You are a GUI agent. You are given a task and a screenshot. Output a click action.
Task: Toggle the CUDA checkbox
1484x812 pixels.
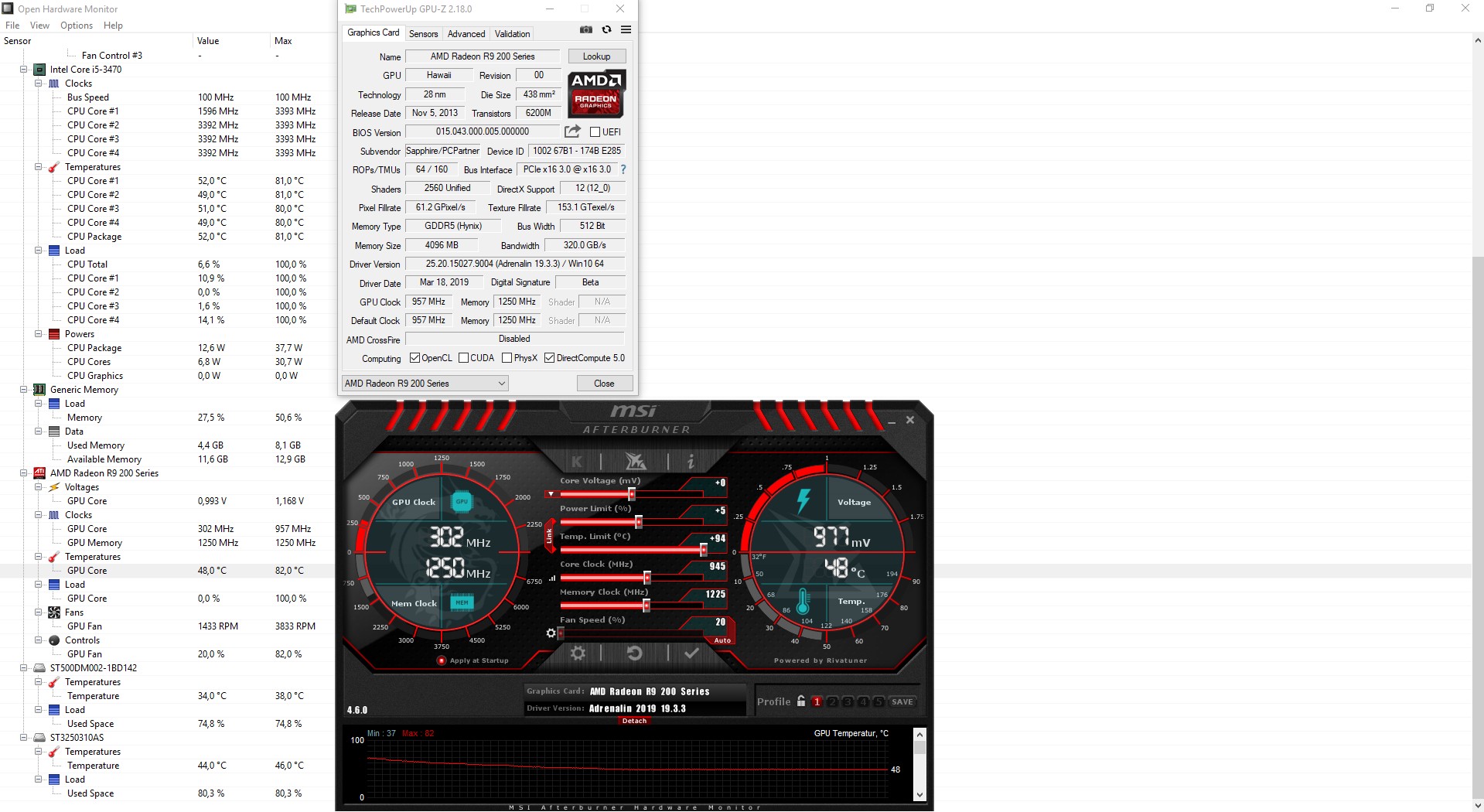point(463,358)
